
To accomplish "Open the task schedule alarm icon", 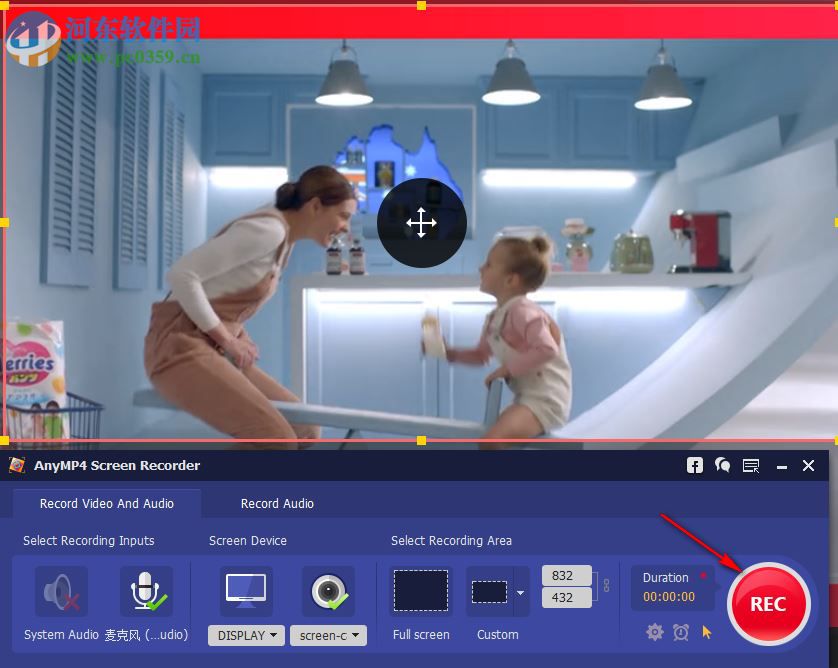I will coord(681,632).
